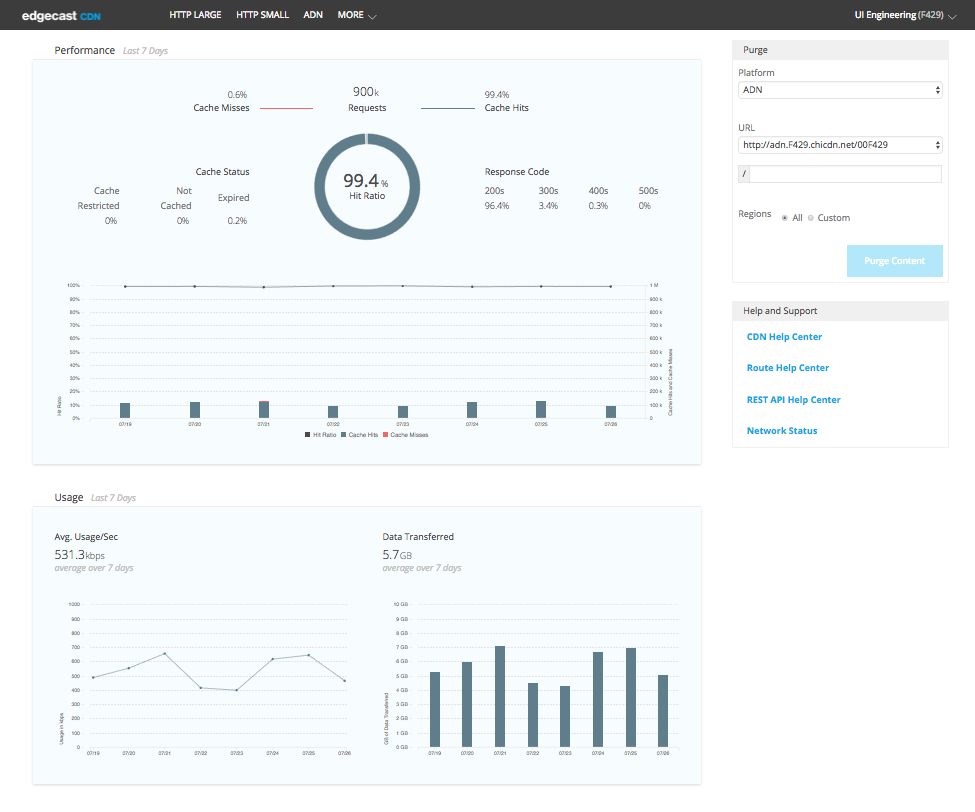Open the HTTP SMALL menu
975x812 pixels.
click(x=262, y=15)
